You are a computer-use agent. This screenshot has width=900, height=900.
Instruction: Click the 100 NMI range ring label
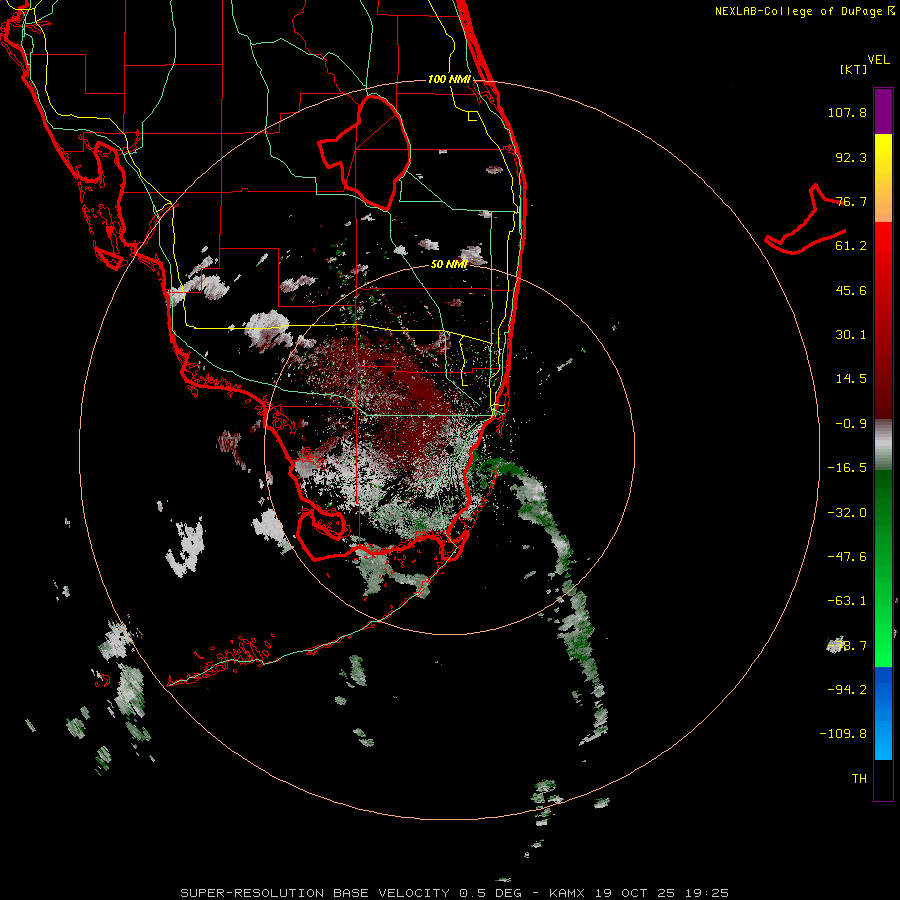(x=449, y=79)
